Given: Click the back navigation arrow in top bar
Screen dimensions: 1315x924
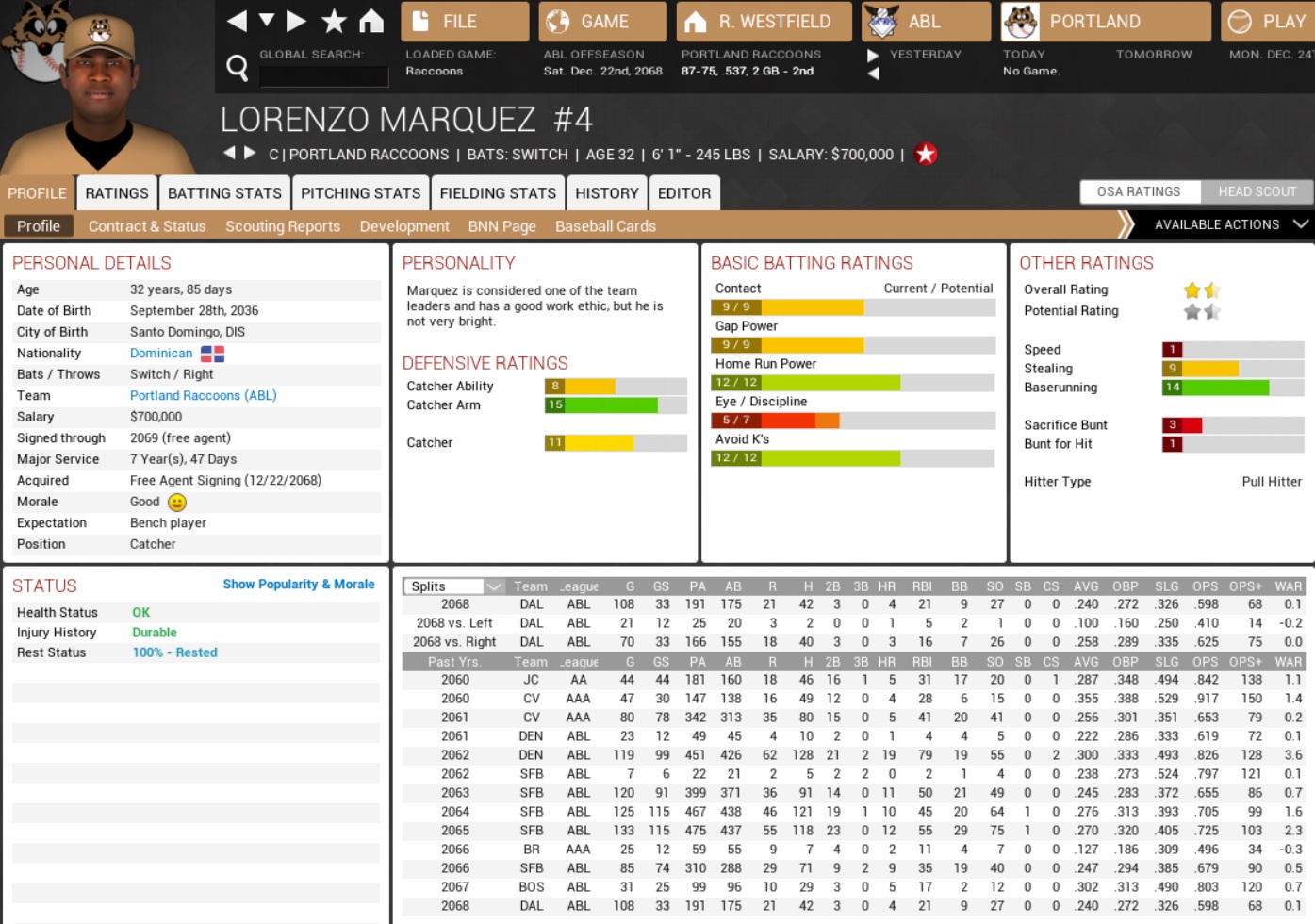Looking at the screenshot, I should [x=237, y=21].
